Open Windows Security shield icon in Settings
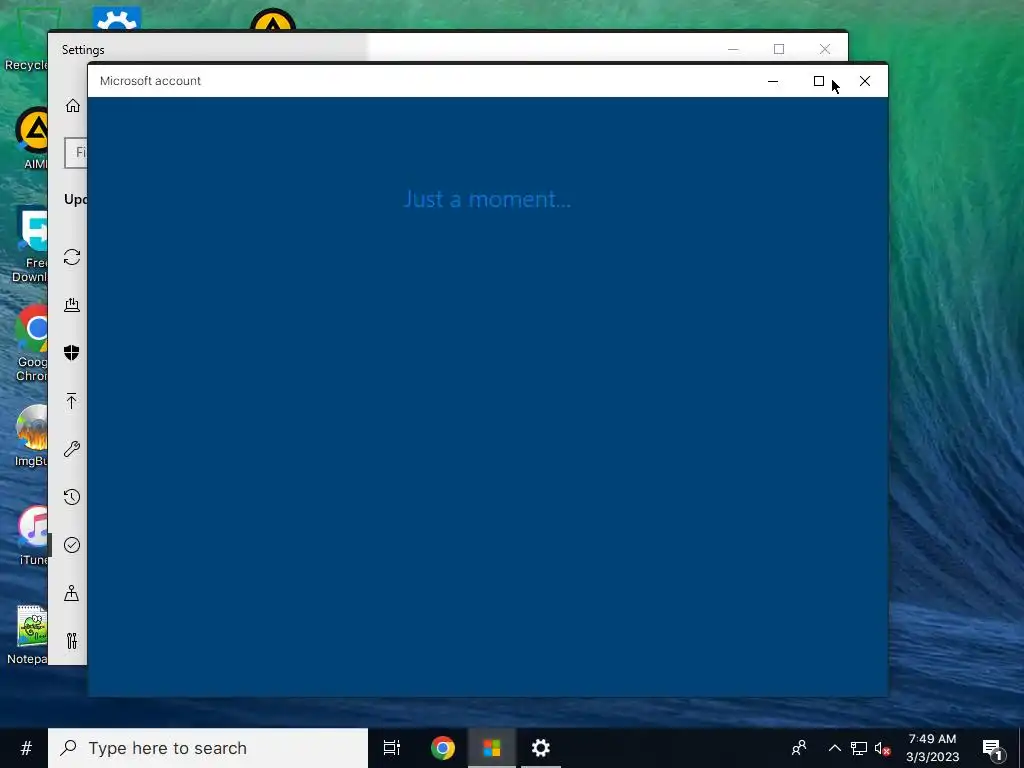Viewport: 1024px width, 768px height. coord(72,353)
